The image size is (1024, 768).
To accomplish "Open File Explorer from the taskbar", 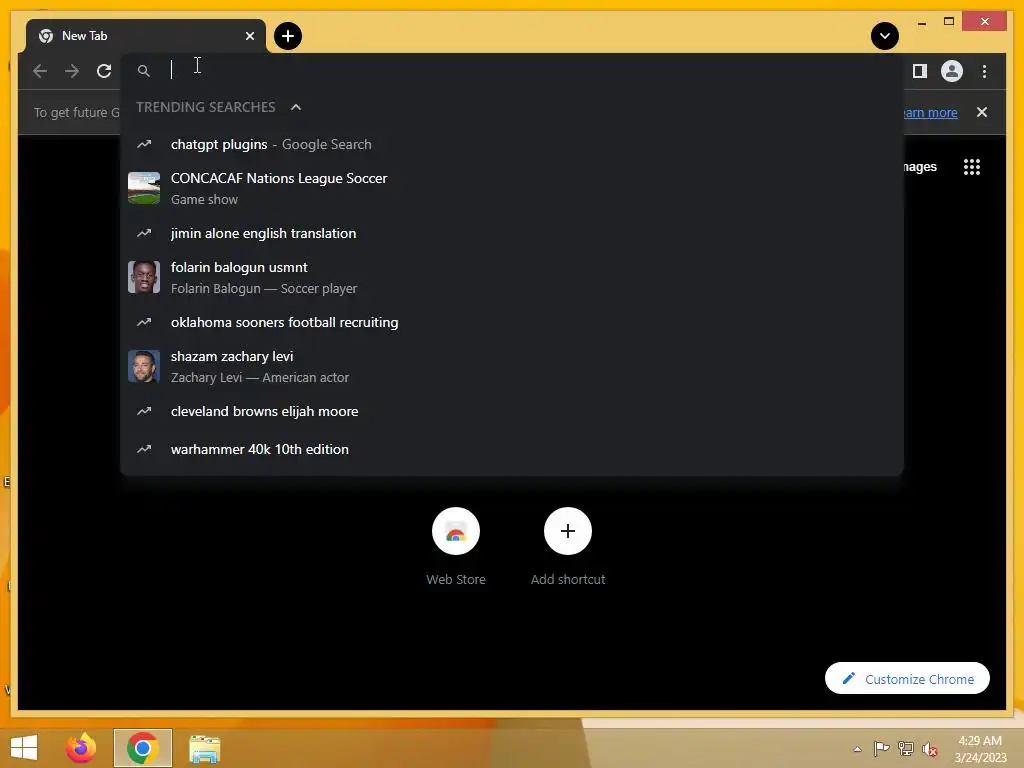I will point(204,748).
